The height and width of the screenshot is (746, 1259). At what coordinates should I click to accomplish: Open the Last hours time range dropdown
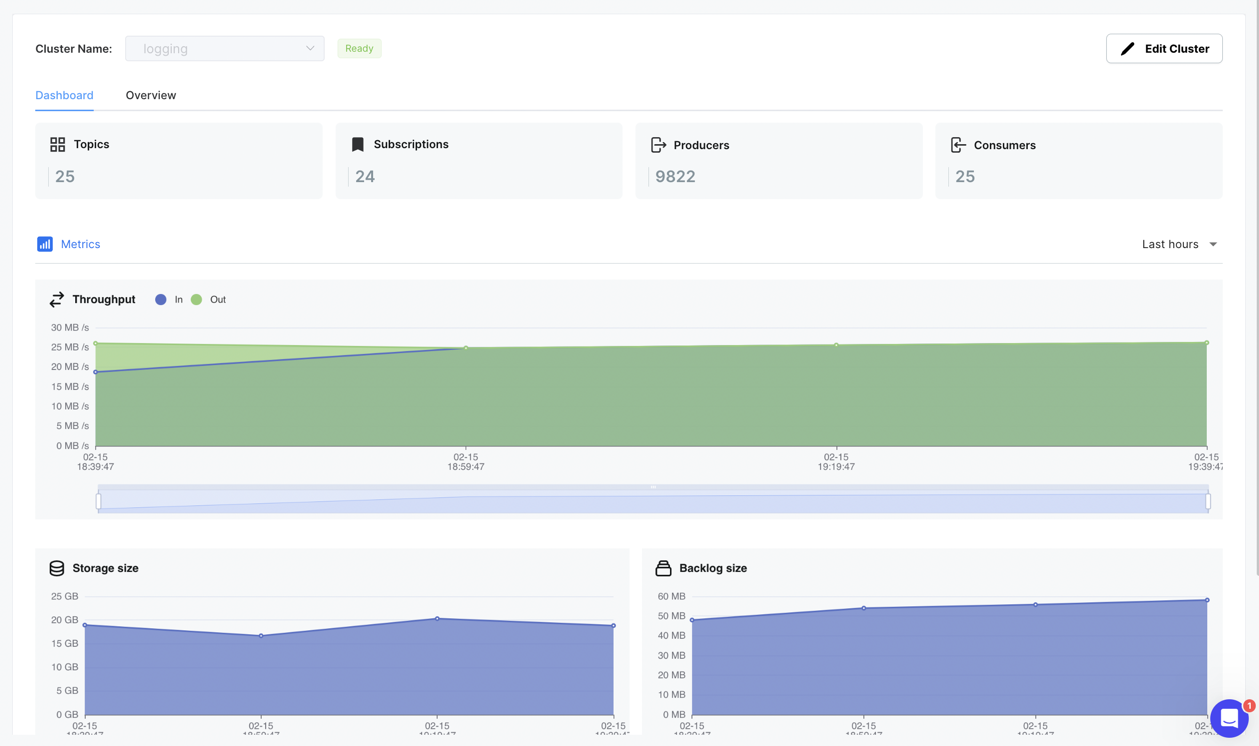[x=1178, y=244]
